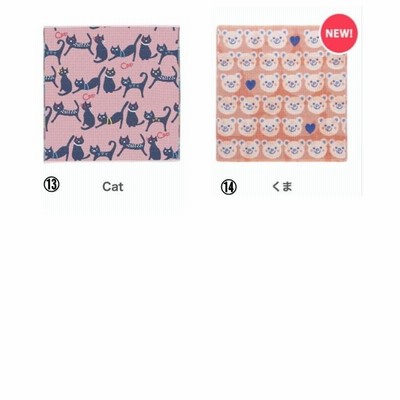Click the くま product label
The image size is (400, 400).
click(282, 186)
